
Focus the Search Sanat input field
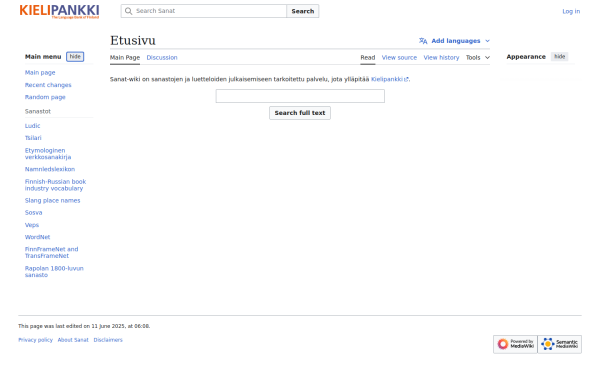pyautogui.click(x=204, y=11)
